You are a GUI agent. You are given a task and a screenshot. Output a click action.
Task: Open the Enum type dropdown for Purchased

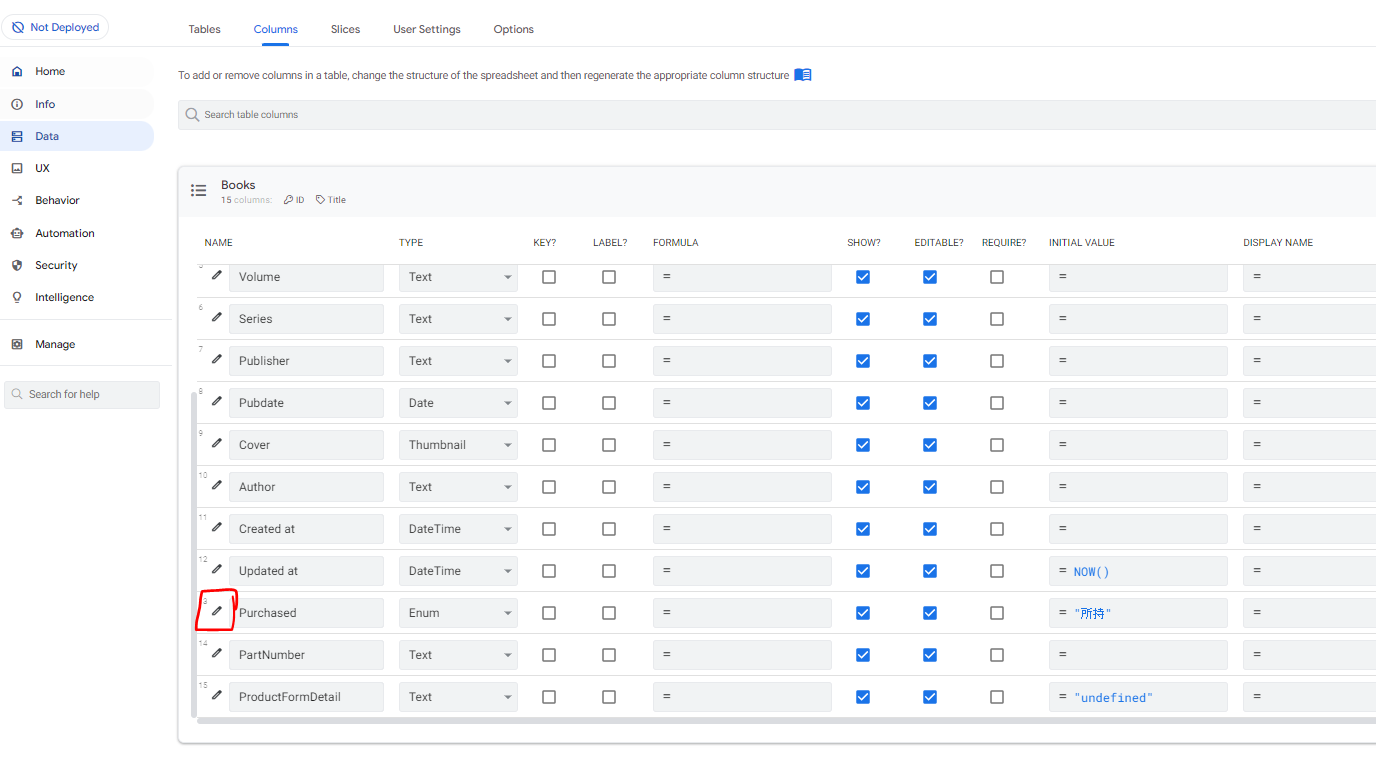pyautogui.click(x=457, y=612)
